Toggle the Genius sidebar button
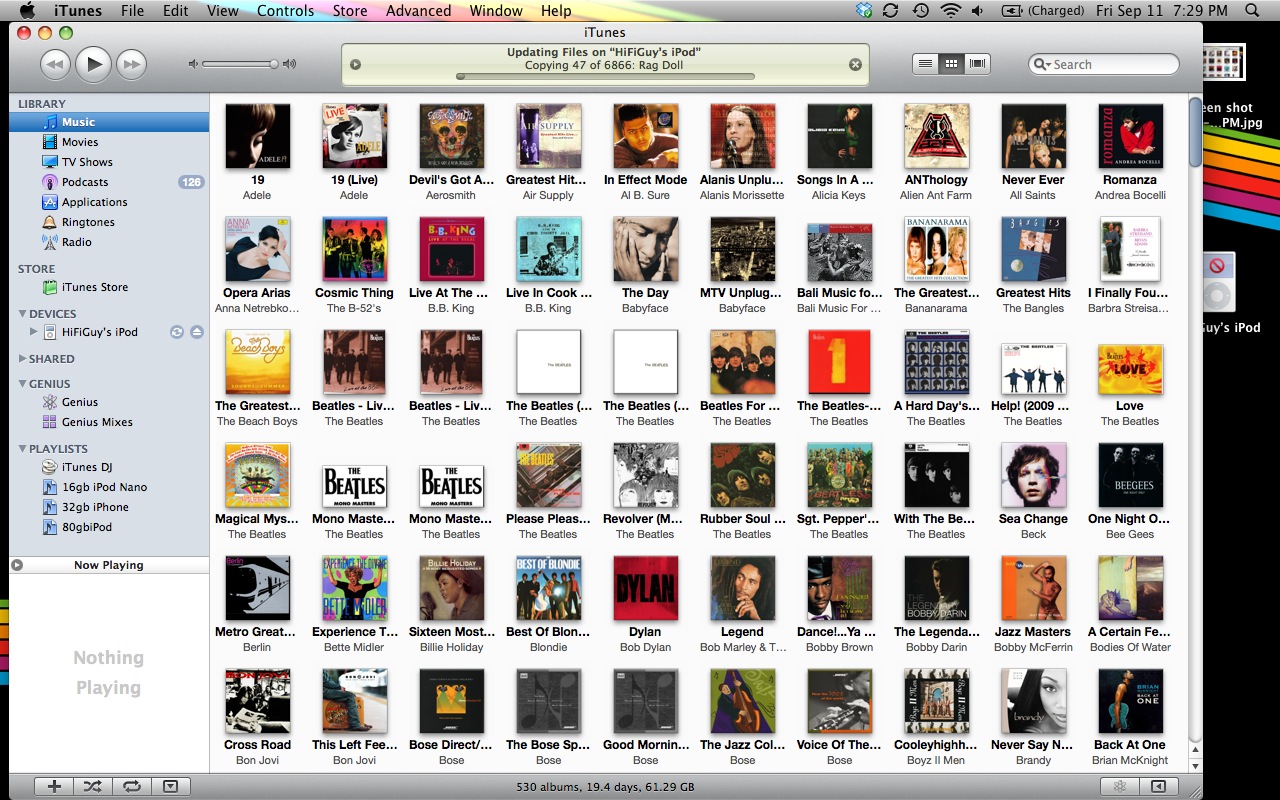 [1159, 787]
